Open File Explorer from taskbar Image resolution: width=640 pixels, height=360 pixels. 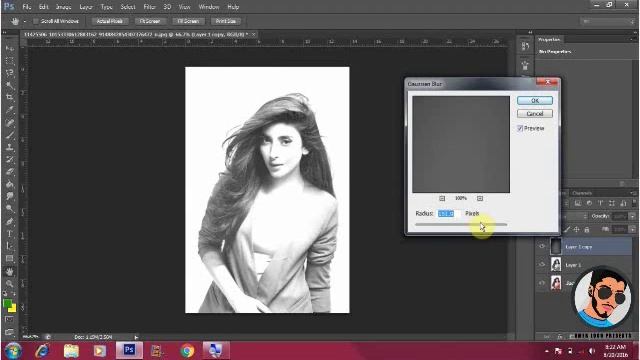[71, 351]
